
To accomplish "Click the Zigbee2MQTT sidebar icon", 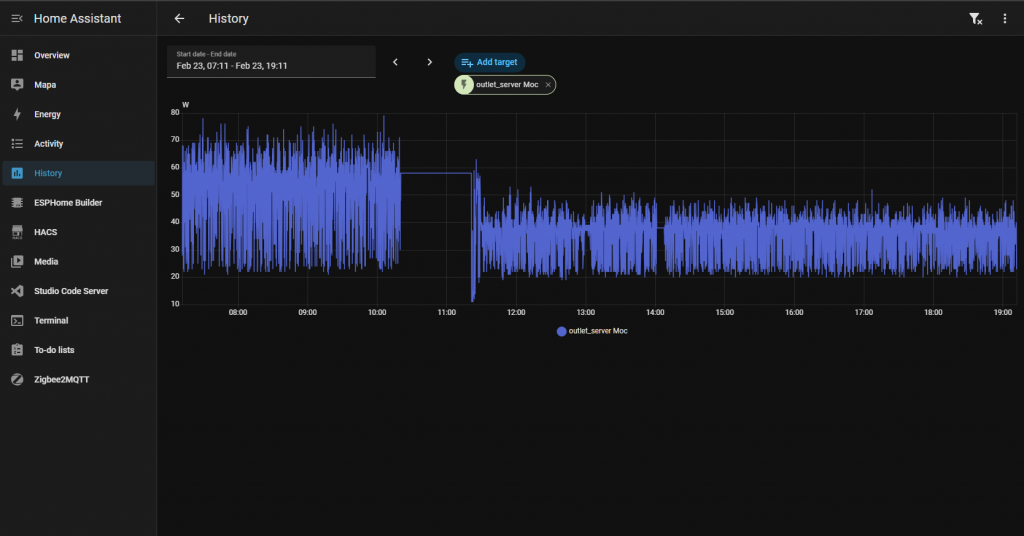I will point(17,380).
